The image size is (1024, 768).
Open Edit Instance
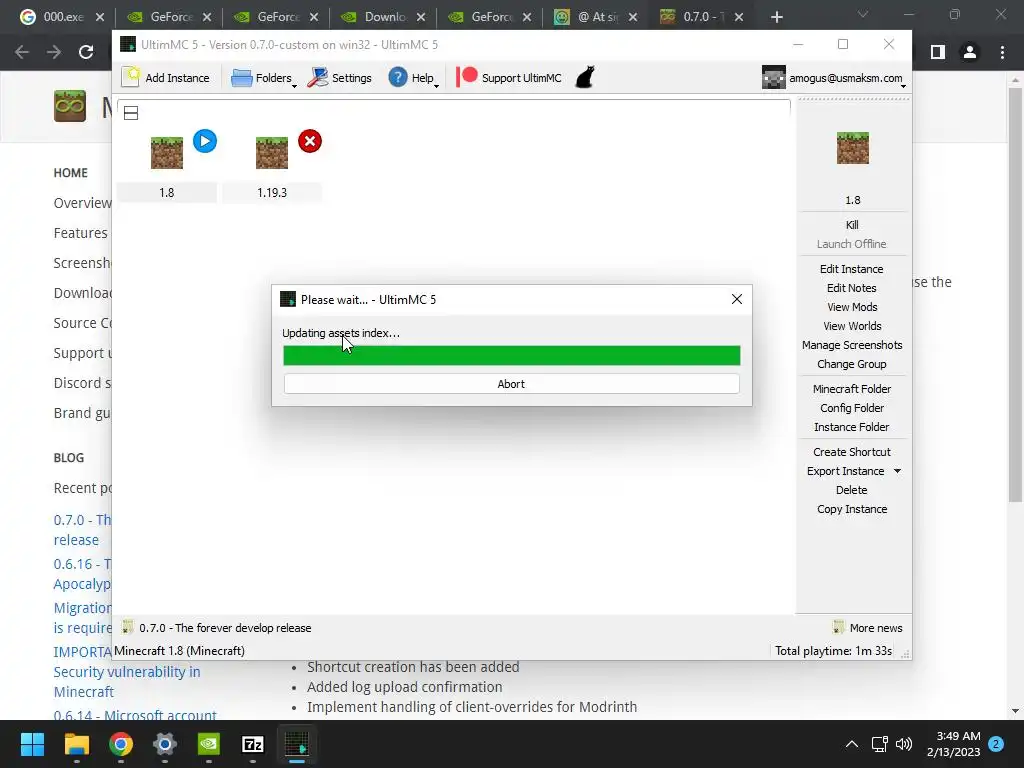(x=852, y=269)
